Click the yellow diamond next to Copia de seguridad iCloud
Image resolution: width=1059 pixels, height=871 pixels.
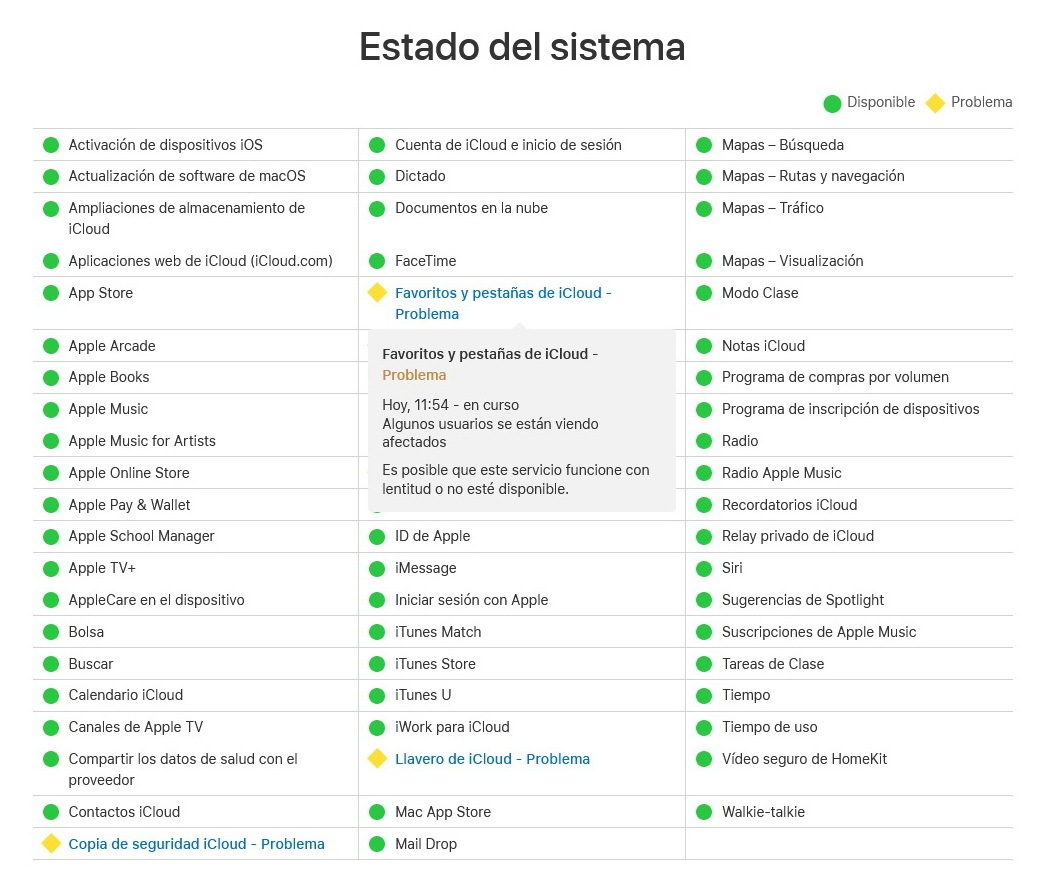pos(51,844)
